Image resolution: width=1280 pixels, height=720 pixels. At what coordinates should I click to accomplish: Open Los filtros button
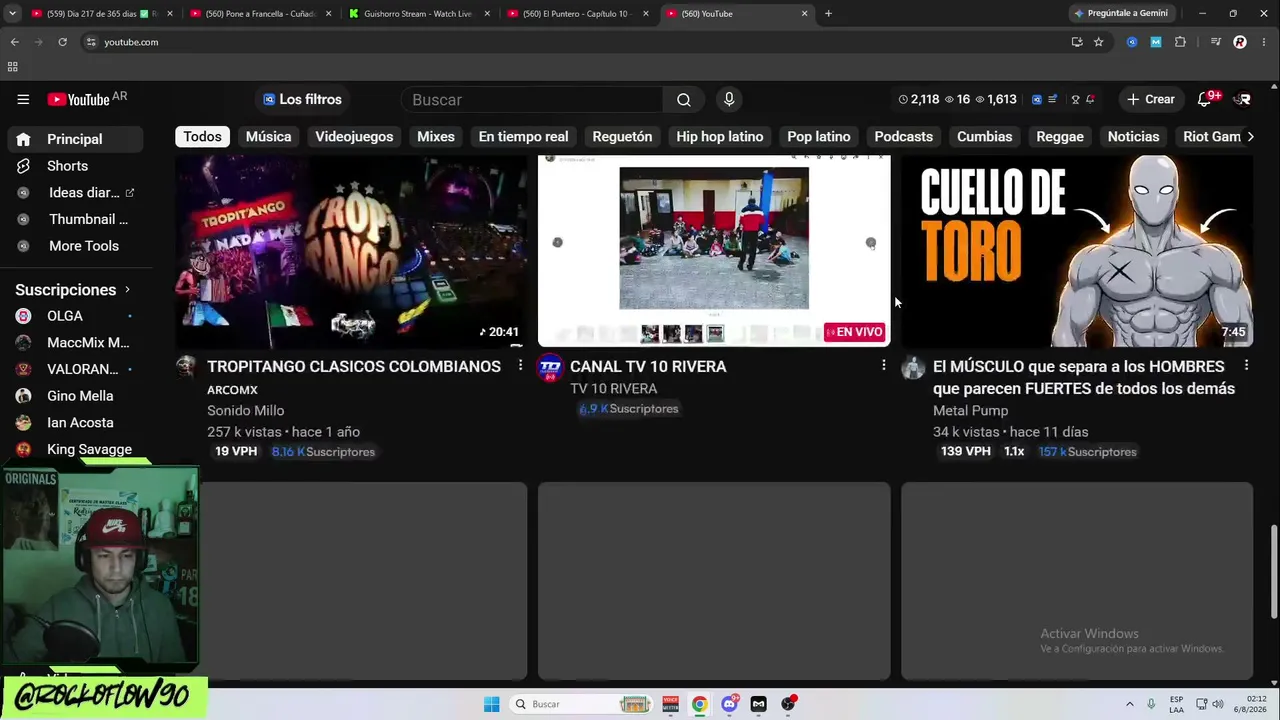coord(302,99)
